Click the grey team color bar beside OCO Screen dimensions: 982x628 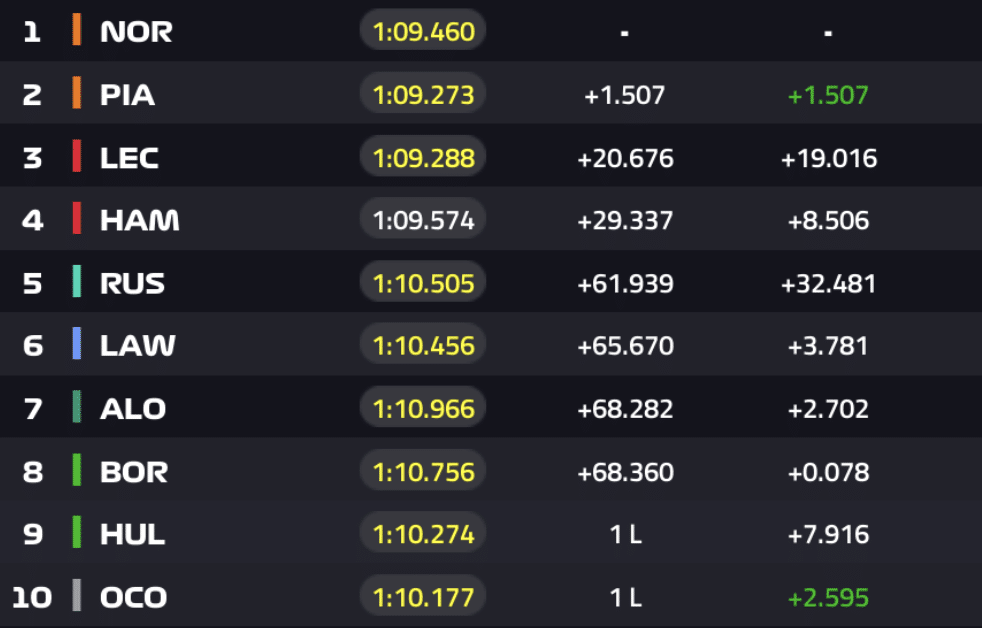tap(77, 597)
